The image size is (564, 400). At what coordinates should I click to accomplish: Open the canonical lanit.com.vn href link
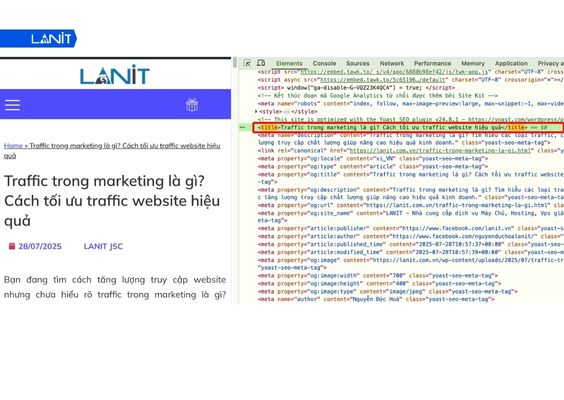coord(440,151)
